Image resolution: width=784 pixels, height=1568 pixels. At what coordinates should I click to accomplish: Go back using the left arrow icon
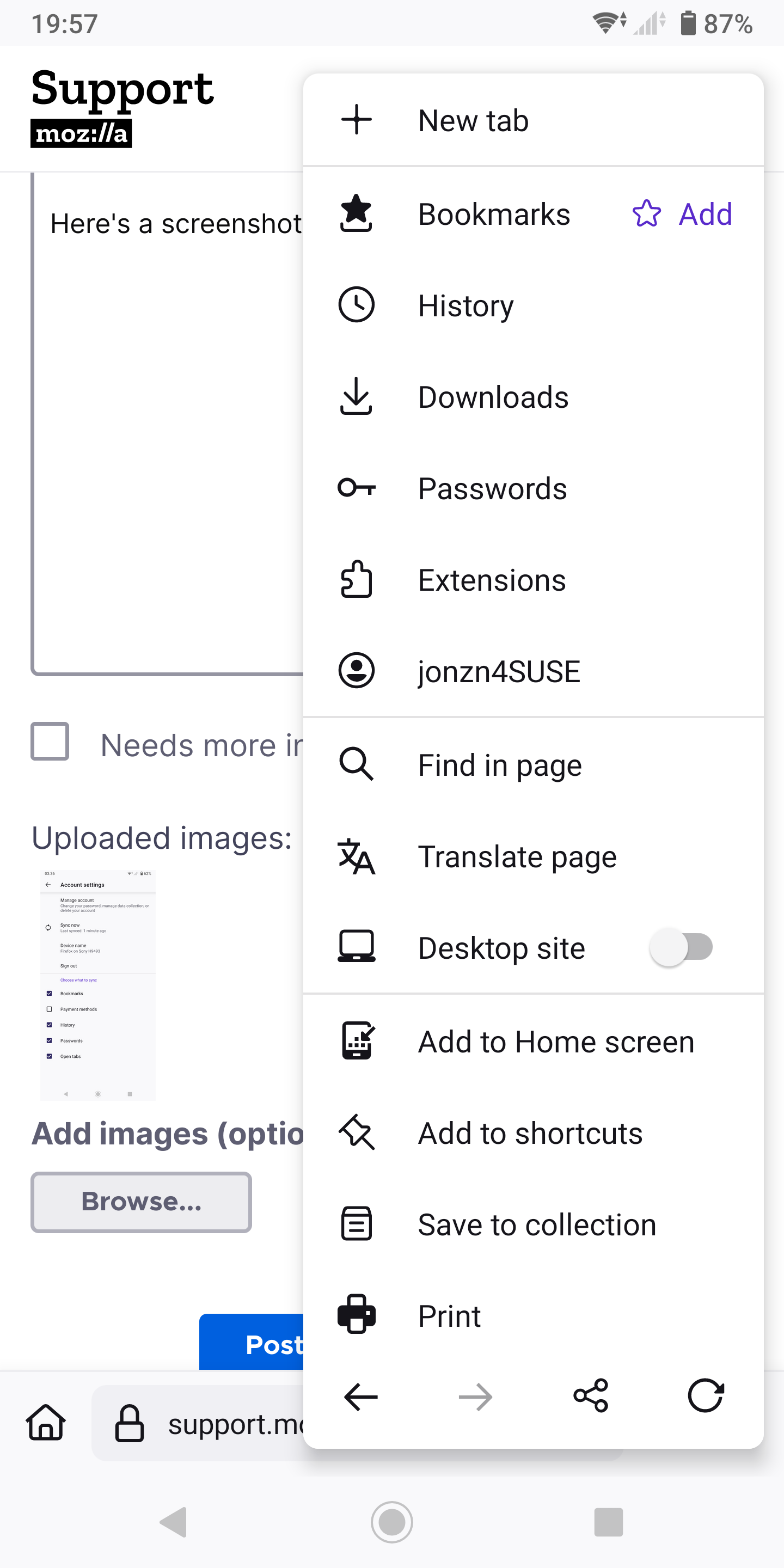[361, 1396]
